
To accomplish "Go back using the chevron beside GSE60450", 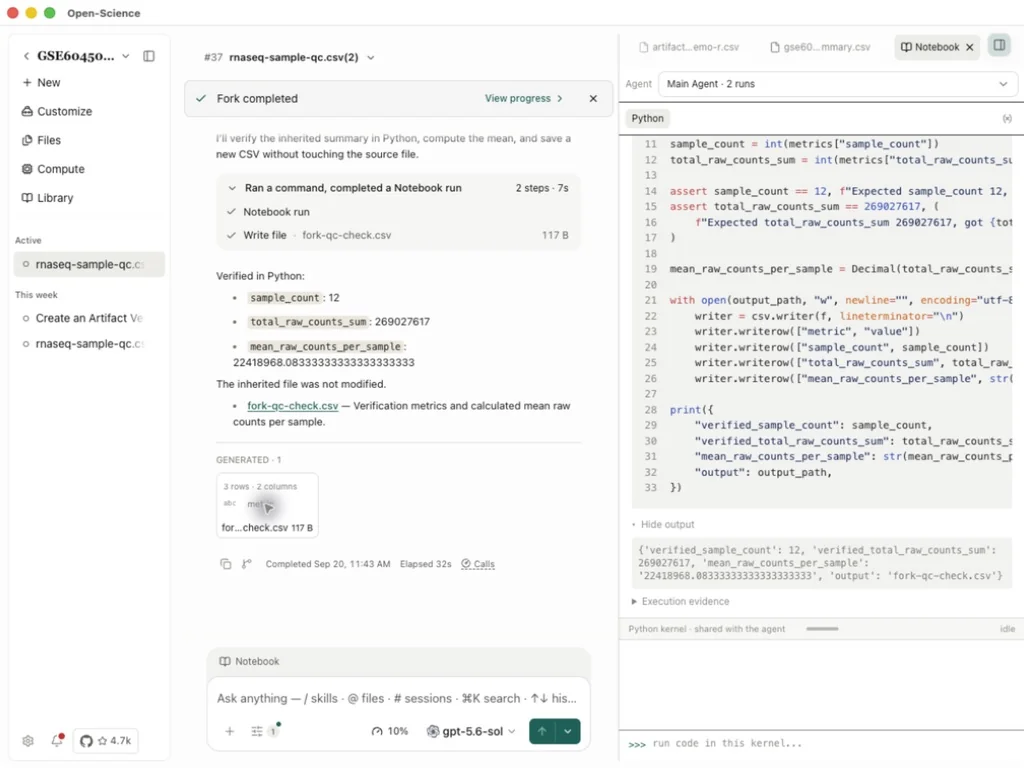I will coord(26,56).
